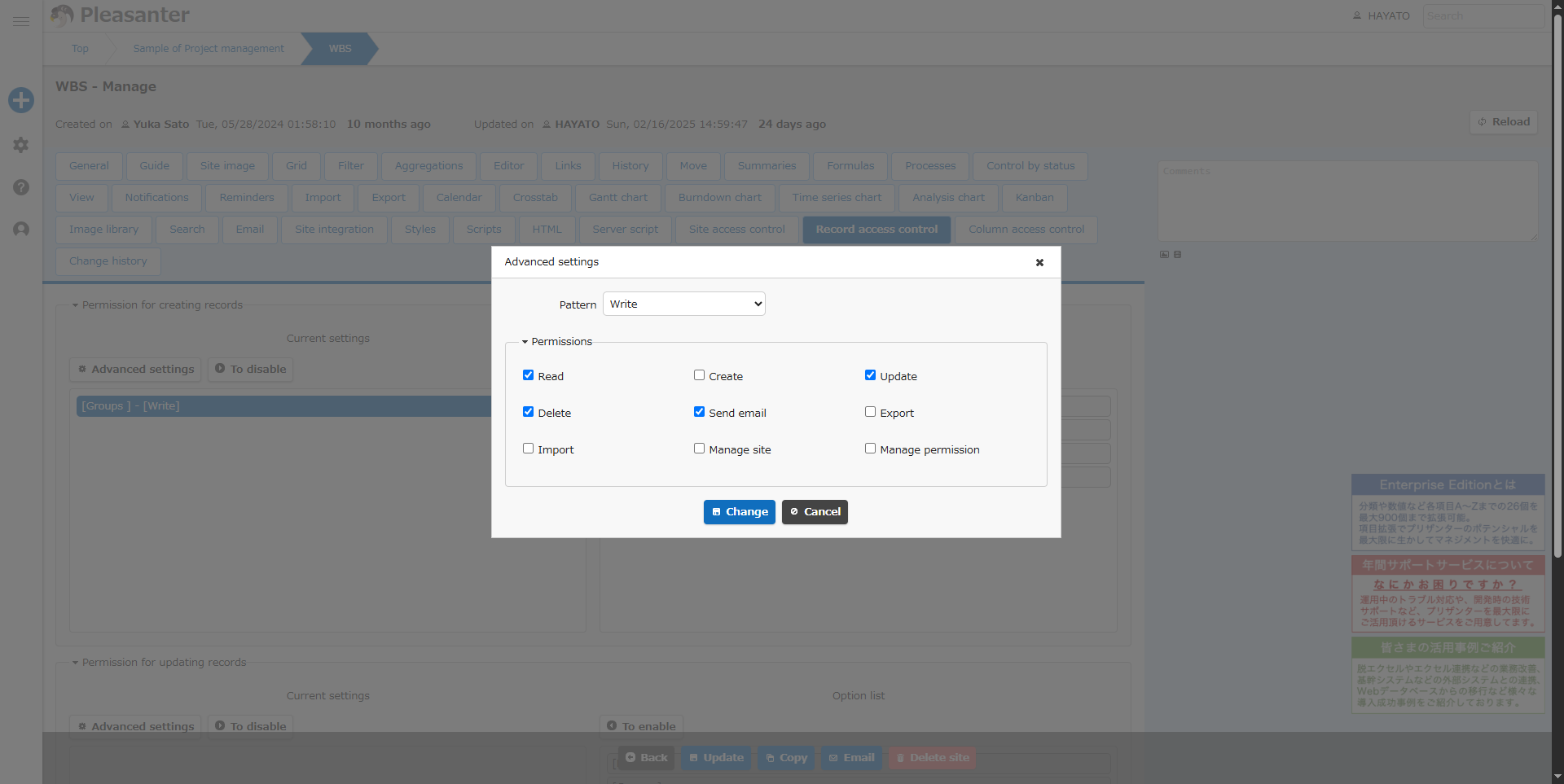Screen dimensions: 1564x784
Task: Click Advanced settings under creating records
Action: coord(135,370)
